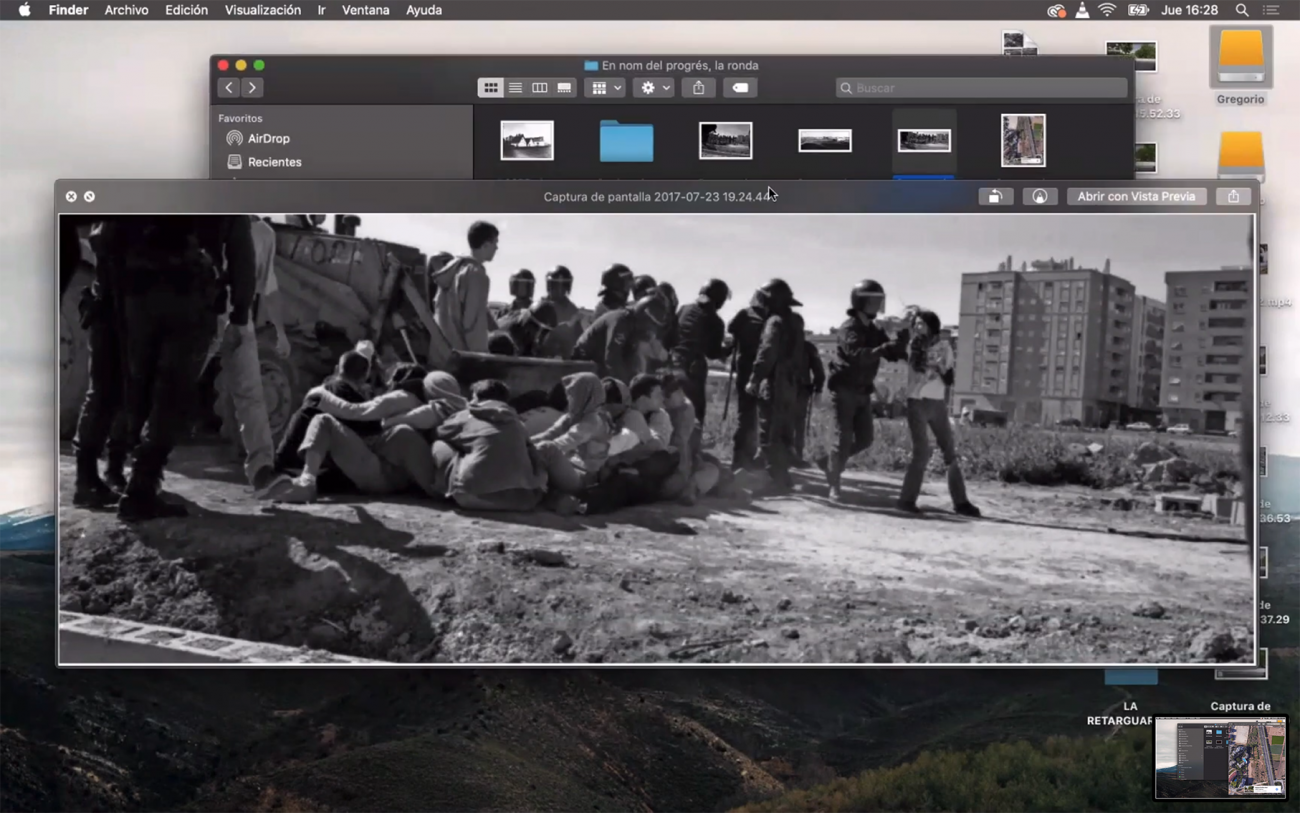Image resolution: width=1300 pixels, height=813 pixels.
Task: Open the Notification Center icon
Action: pyautogui.click(x=1271, y=10)
